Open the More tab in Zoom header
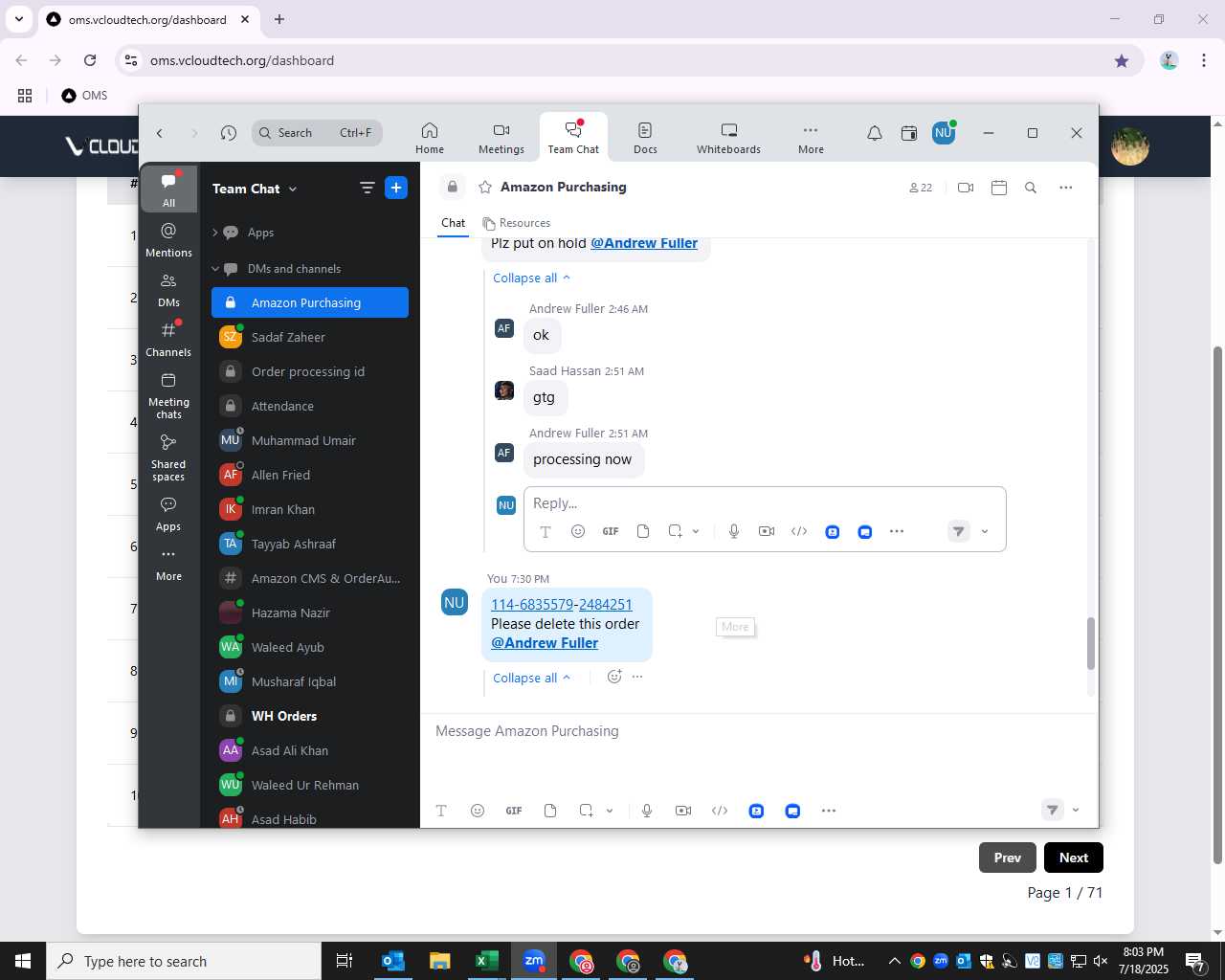 click(811, 138)
